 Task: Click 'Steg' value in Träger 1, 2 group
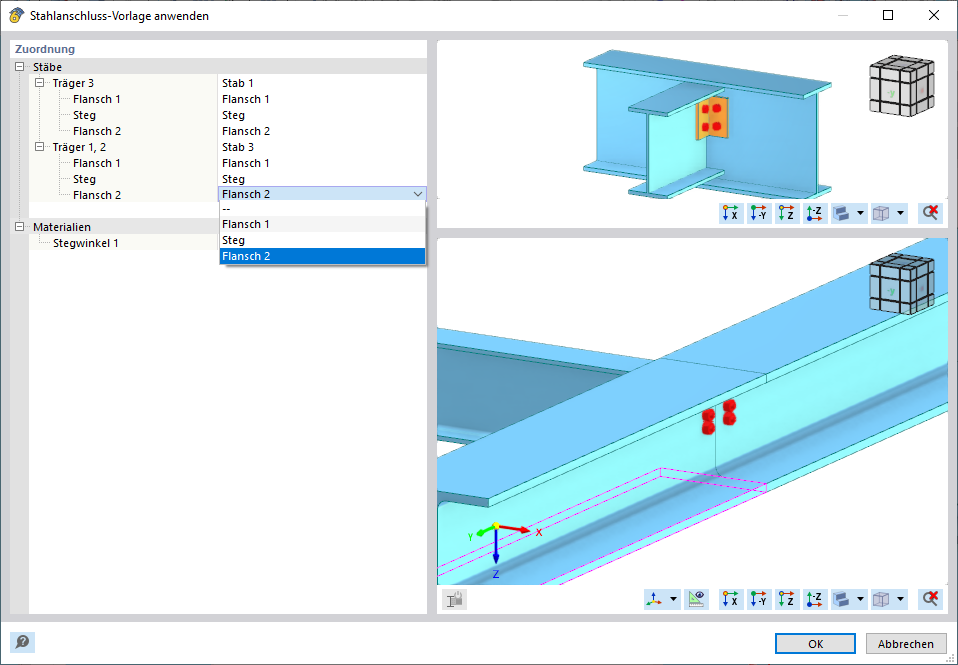click(x=322, y=179)
